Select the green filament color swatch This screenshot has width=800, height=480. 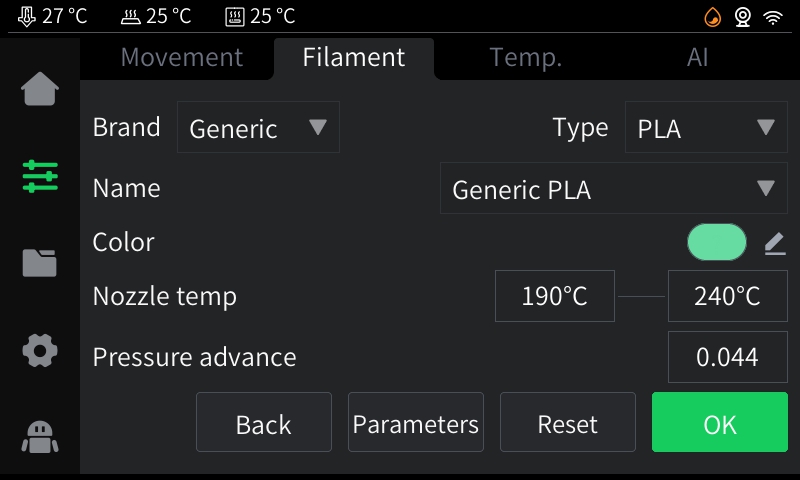pyautogui.click(x=716, y=242)
